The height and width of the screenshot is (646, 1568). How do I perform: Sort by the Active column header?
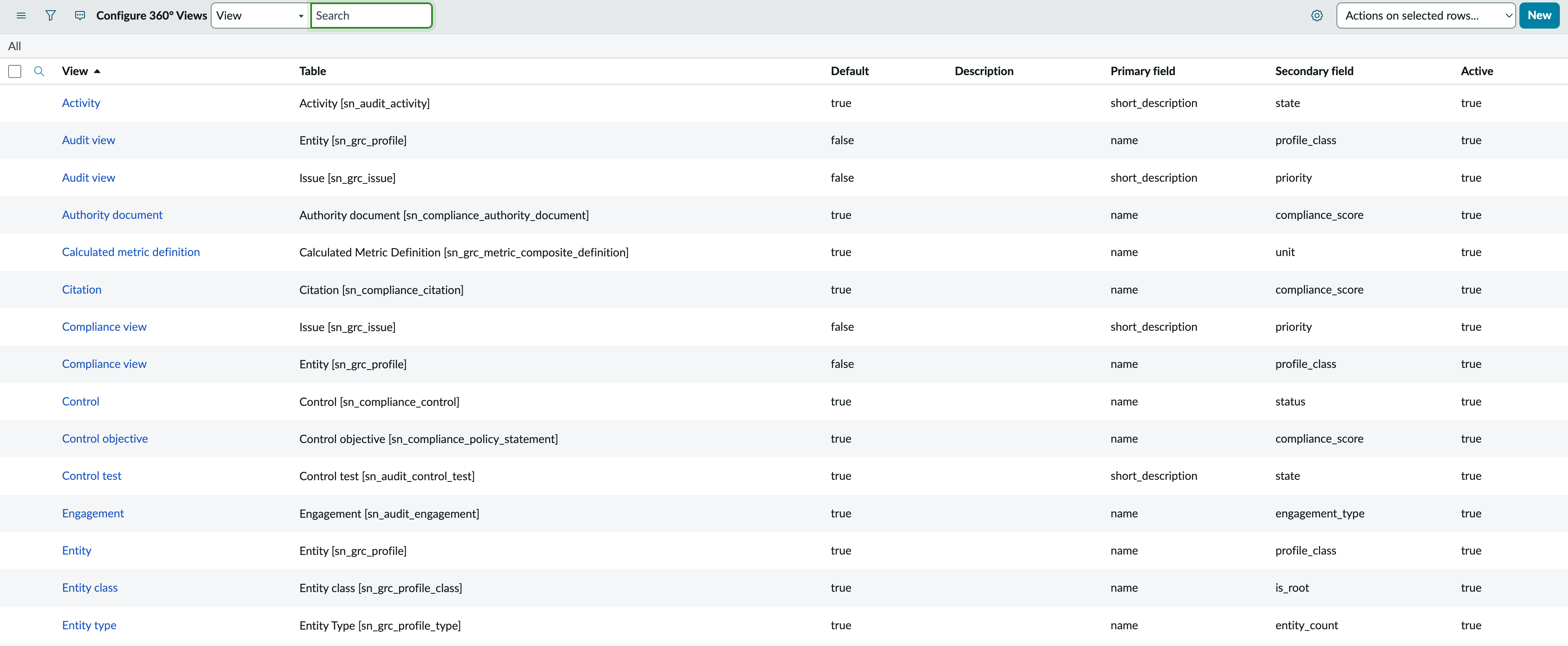1477,71
